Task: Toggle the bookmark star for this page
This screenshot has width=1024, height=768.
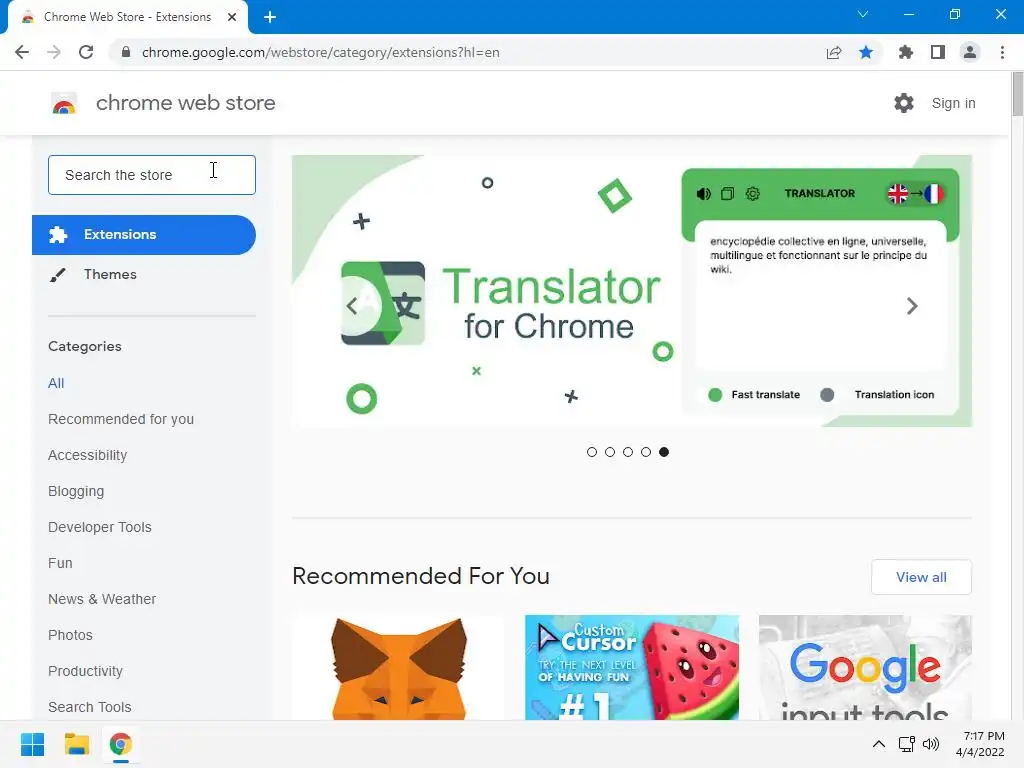Action: pos(866,52)
